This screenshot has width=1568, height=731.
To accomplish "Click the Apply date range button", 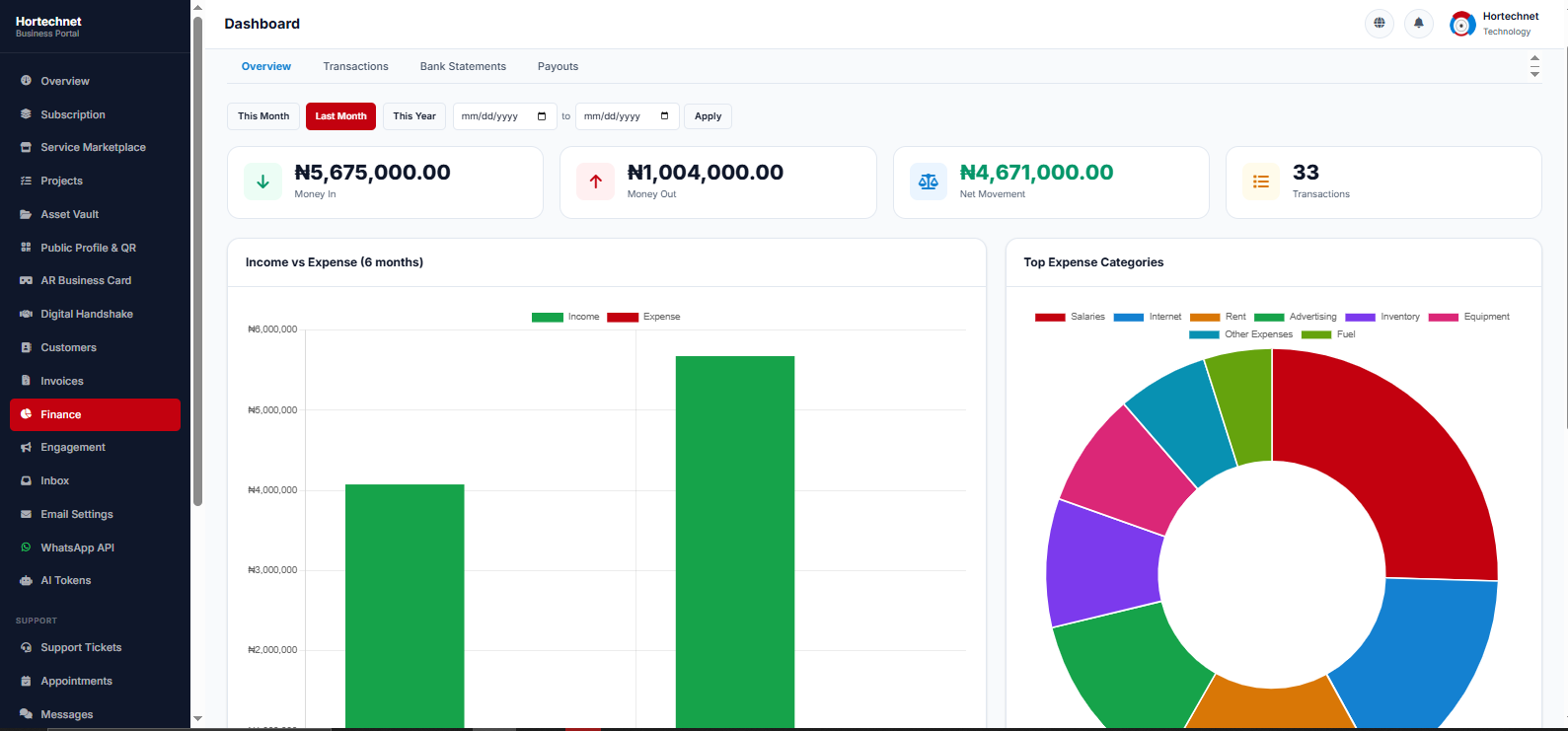I will [708, 116].
